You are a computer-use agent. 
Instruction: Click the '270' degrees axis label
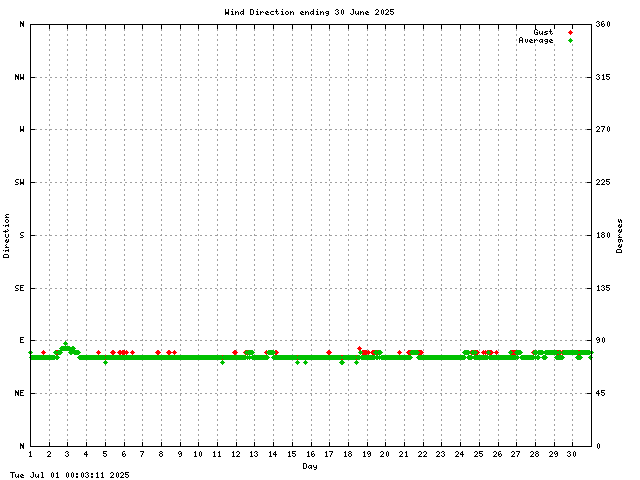[x=603, y=129]
